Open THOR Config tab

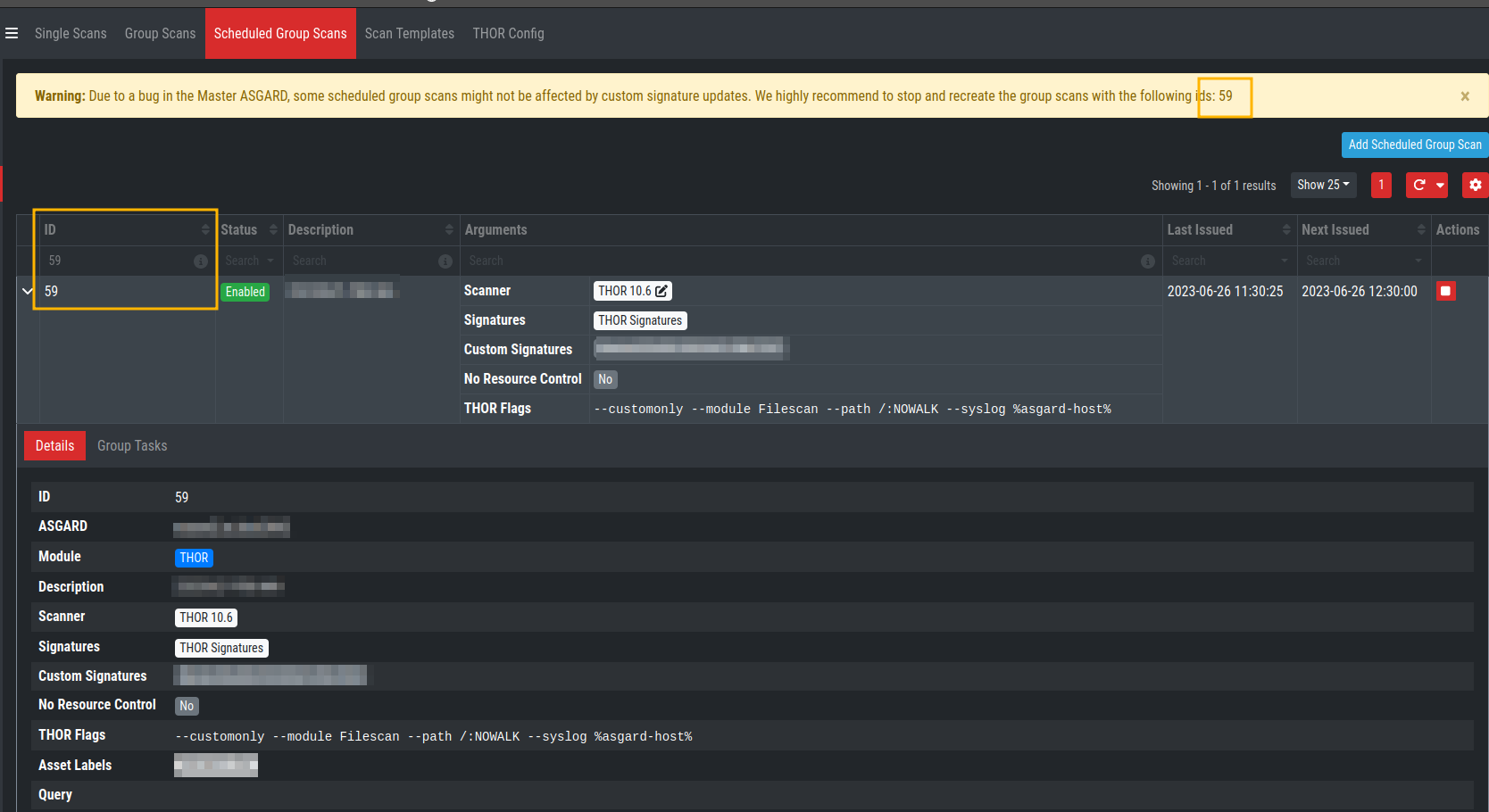[x=508, y=33]
